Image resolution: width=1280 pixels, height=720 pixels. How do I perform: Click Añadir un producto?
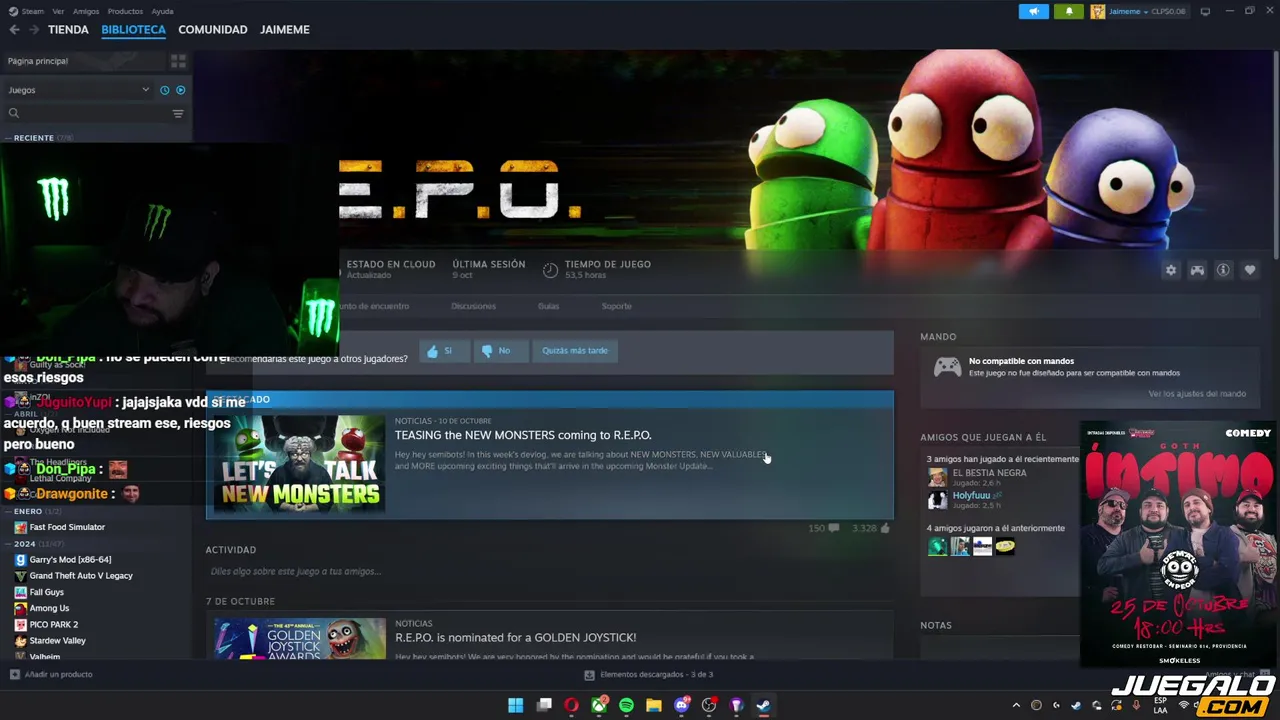[x=51, y=674]
